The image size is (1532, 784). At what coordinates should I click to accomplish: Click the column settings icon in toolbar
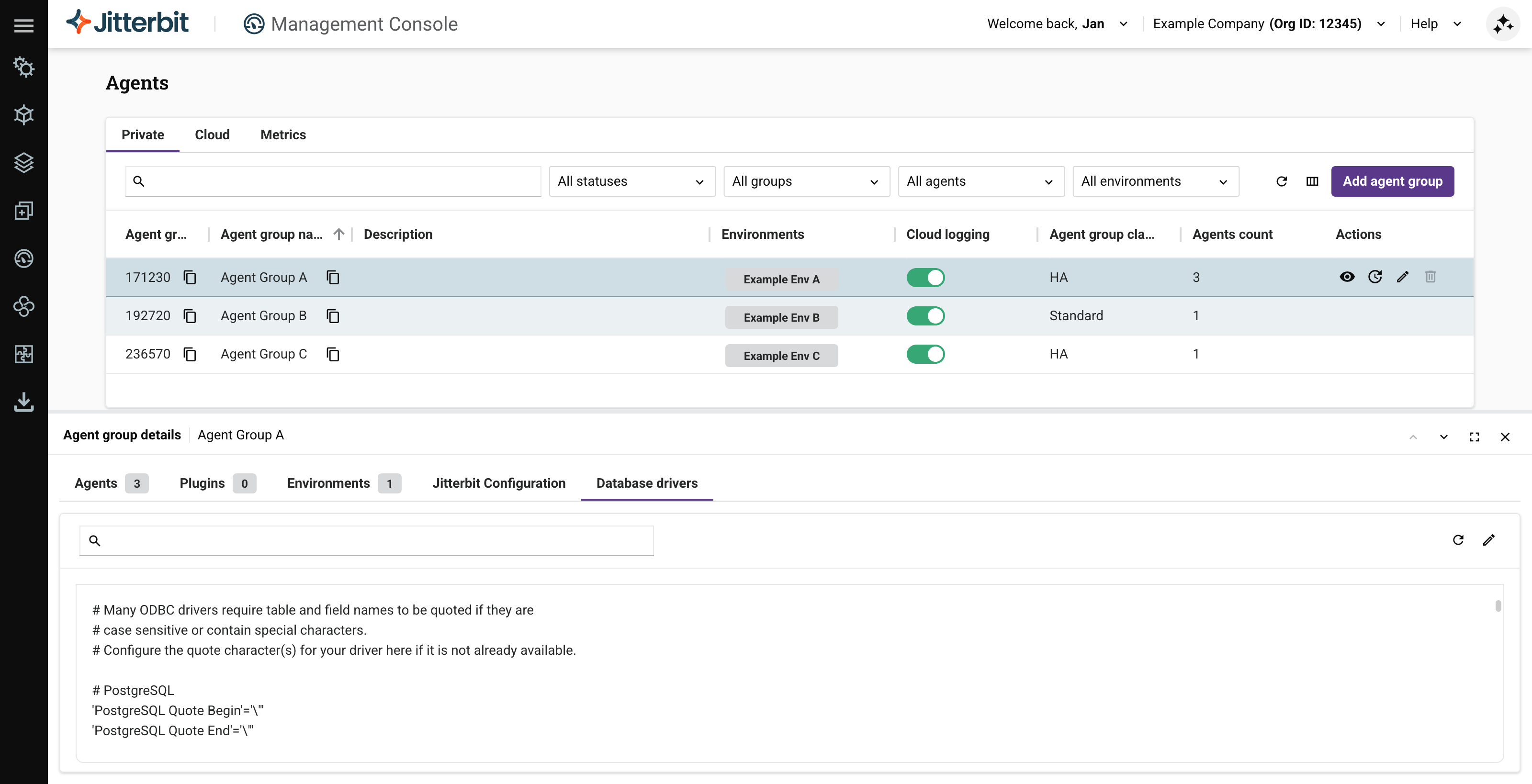1312,181
